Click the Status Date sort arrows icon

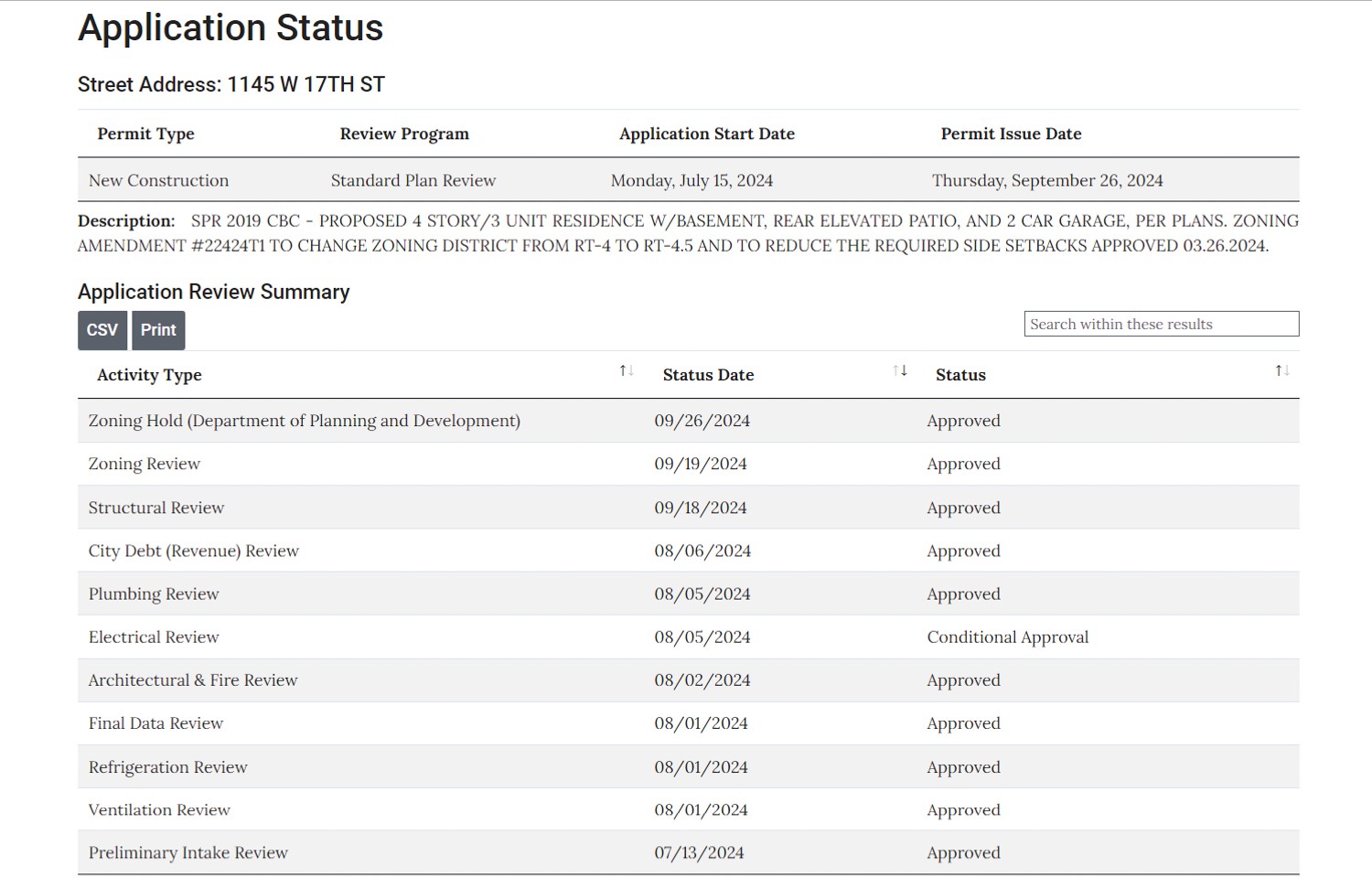tap(900, 370)
